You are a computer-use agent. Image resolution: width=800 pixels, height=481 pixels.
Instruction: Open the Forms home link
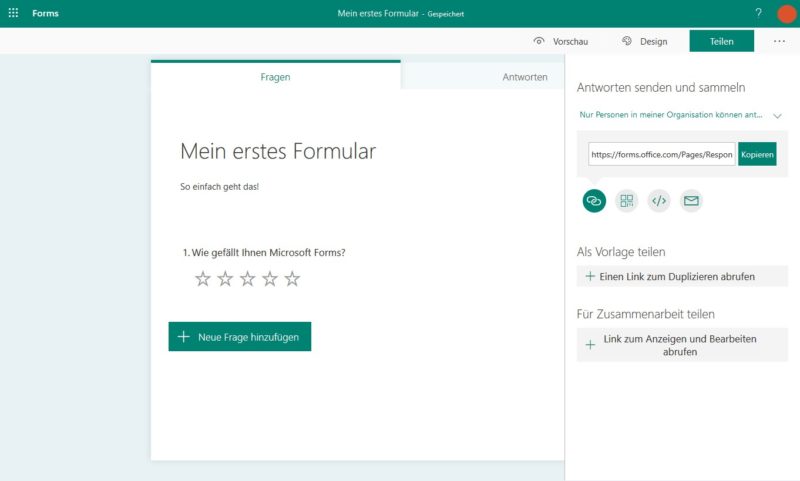coord(45,13)
